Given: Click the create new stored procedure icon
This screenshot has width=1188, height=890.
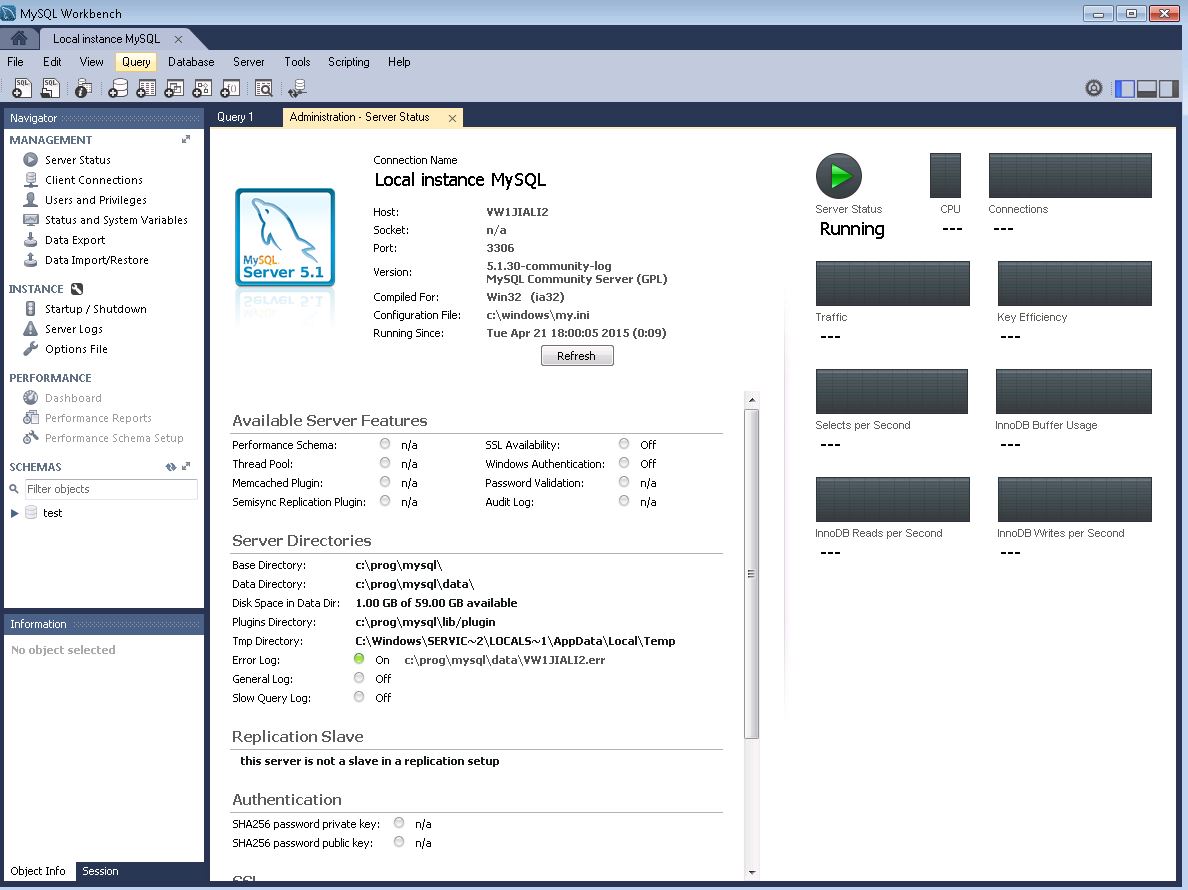Looking at the screenshot, I should (x=202, y=89).
